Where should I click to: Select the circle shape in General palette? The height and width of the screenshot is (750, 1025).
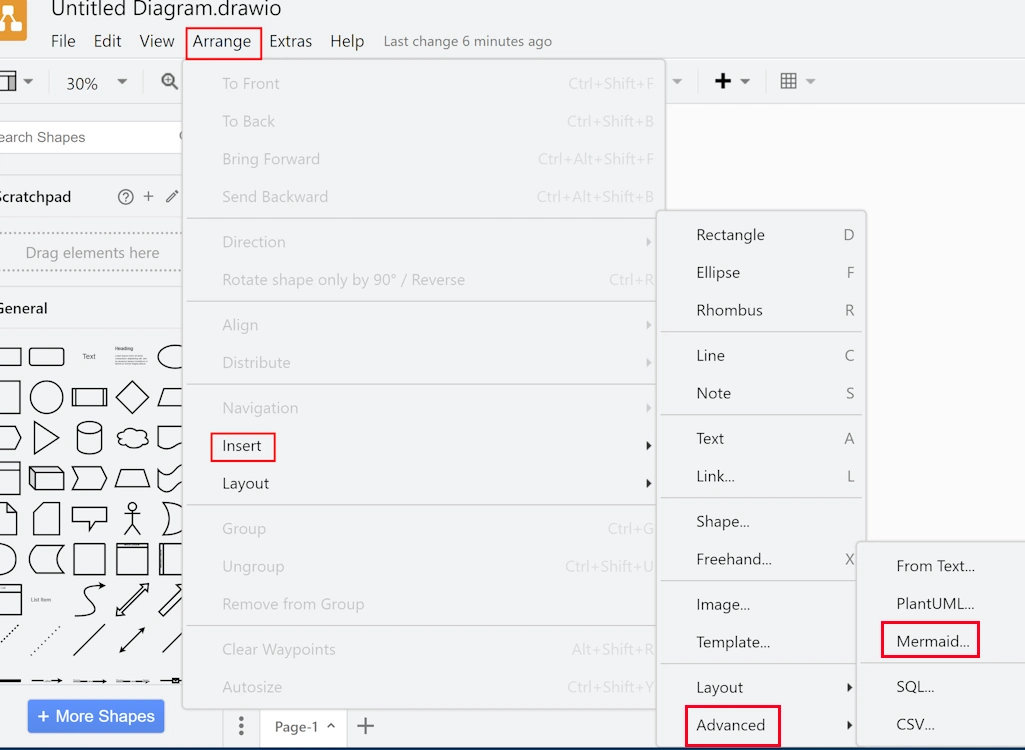point(46,397)
